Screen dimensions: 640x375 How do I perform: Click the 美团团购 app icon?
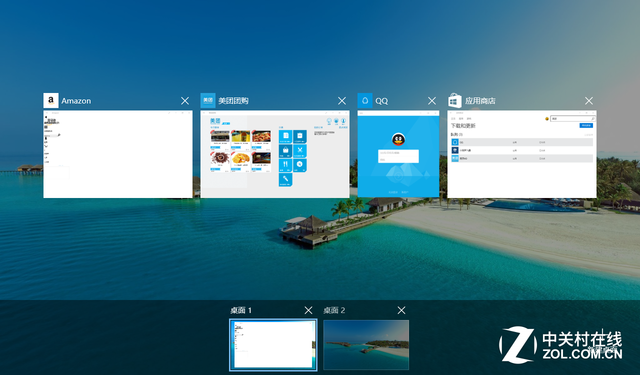tap(208, 100)
